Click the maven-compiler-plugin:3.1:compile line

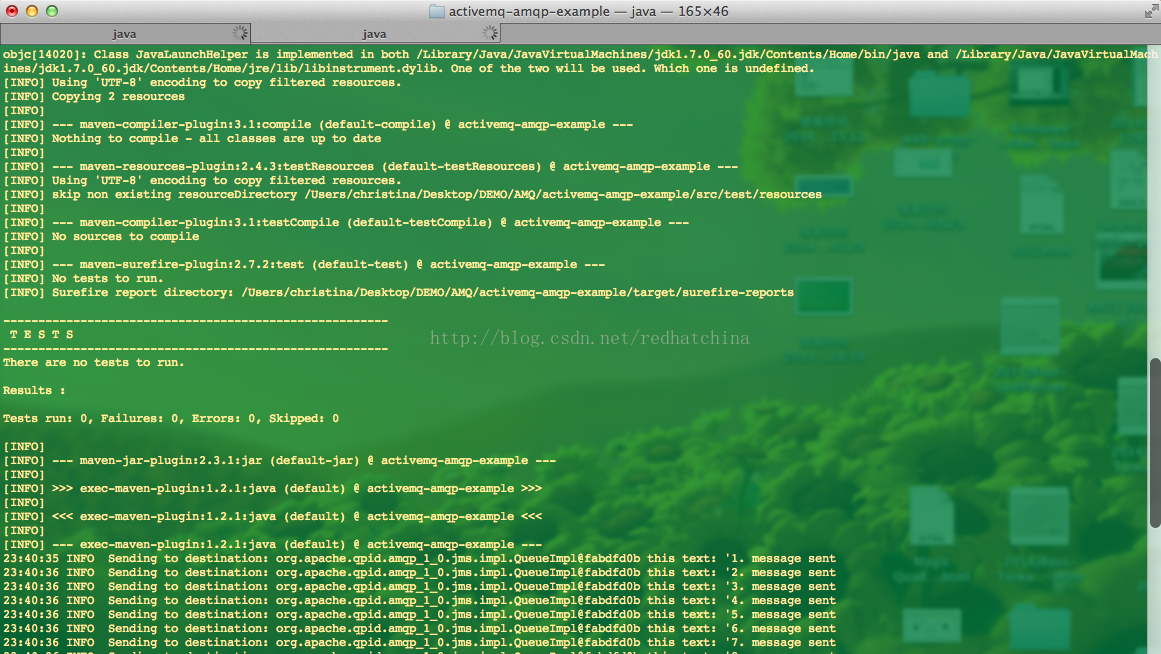pyautogui.click(x=318, y=124)
